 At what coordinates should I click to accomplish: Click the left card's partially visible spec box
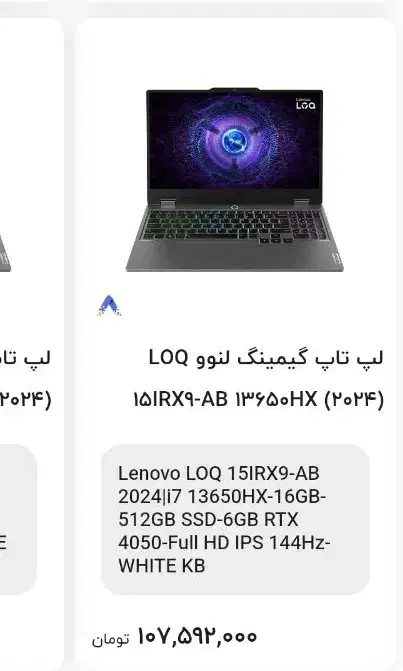(18, 519)
